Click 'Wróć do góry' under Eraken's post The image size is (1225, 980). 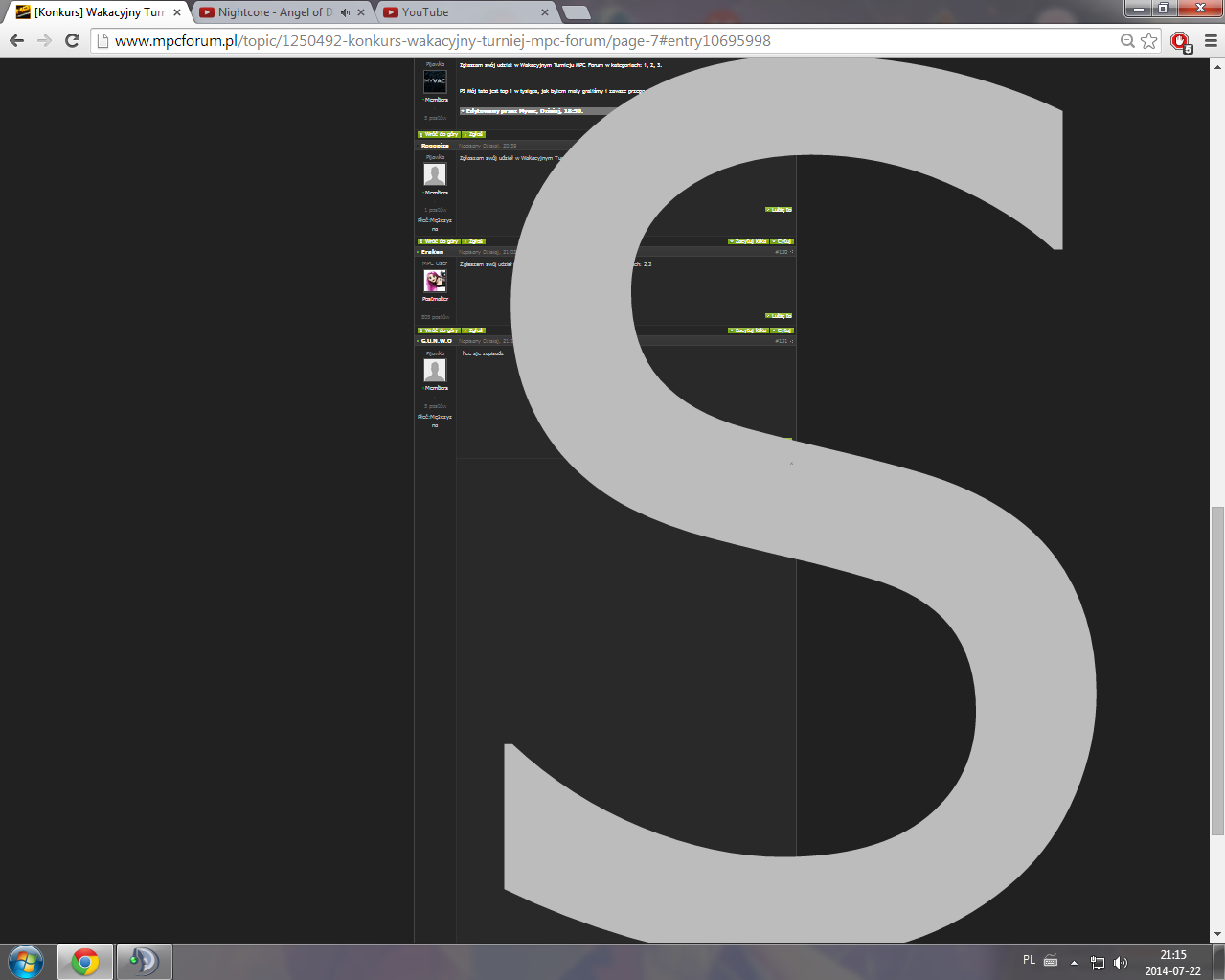click(x=439, y=330)
